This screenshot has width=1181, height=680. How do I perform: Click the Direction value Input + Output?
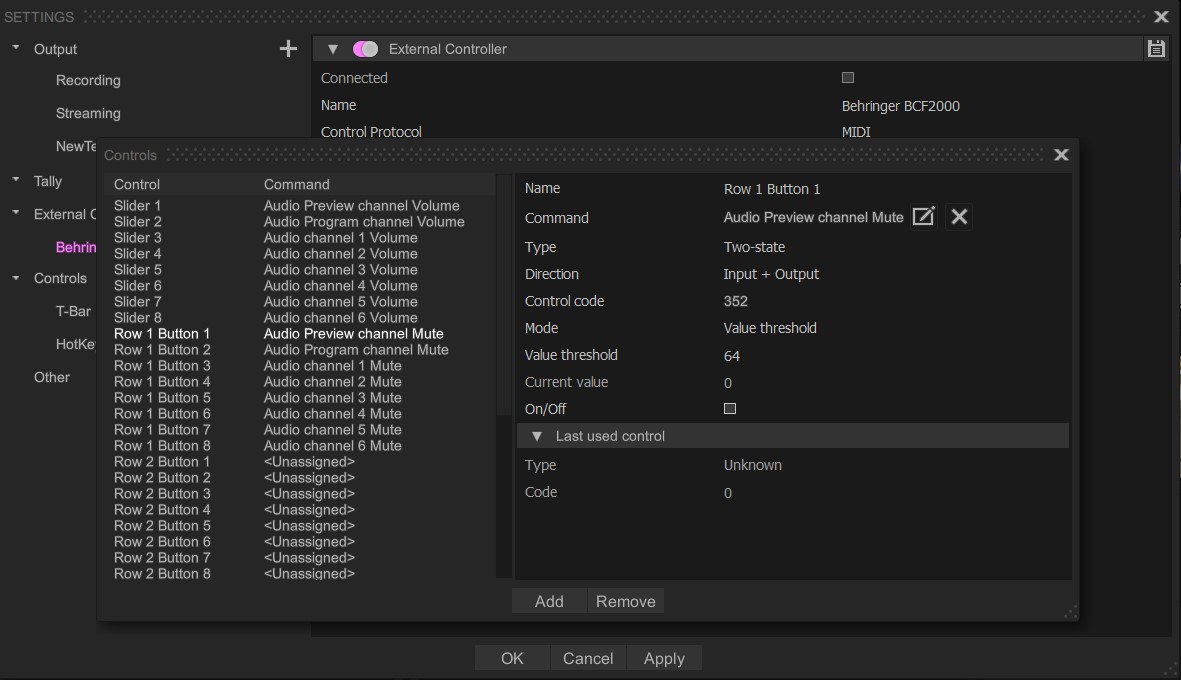(771, 274)
